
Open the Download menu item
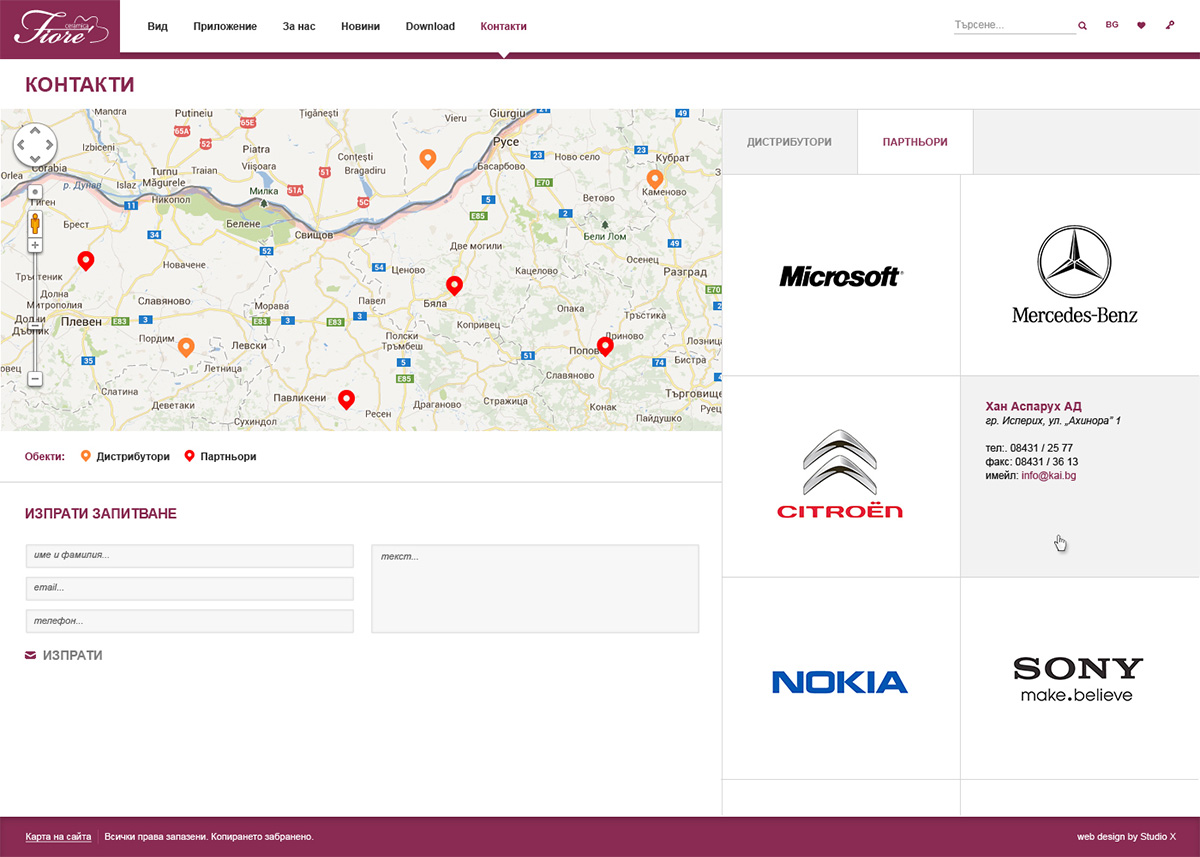coord(430,26)
